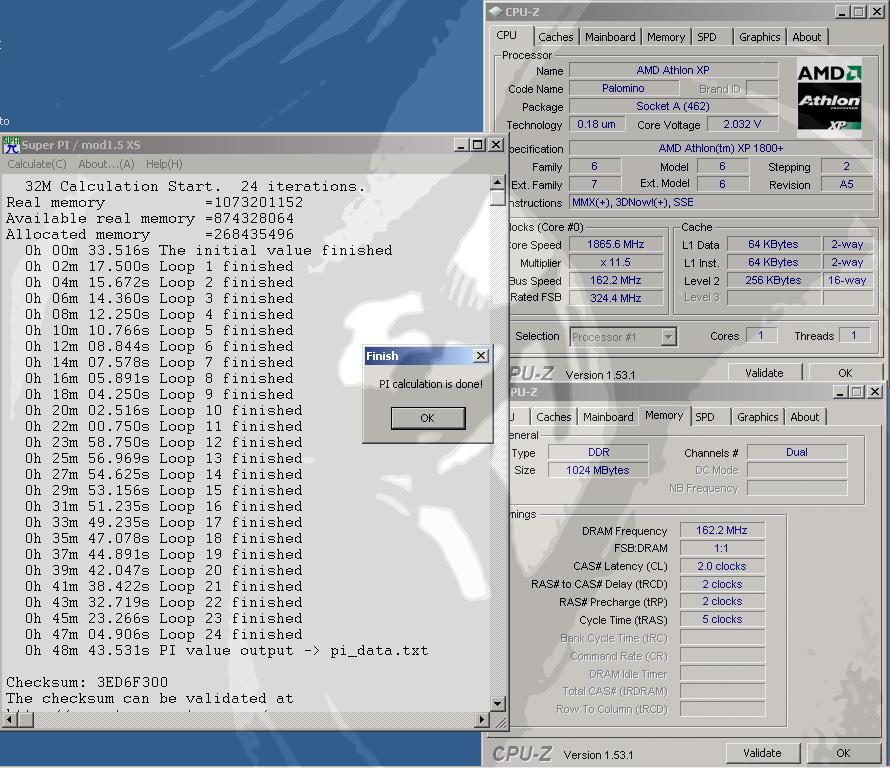Click the AMD Athlon XP logo image
Screen dimensions: 890x768
pos(829,97)
